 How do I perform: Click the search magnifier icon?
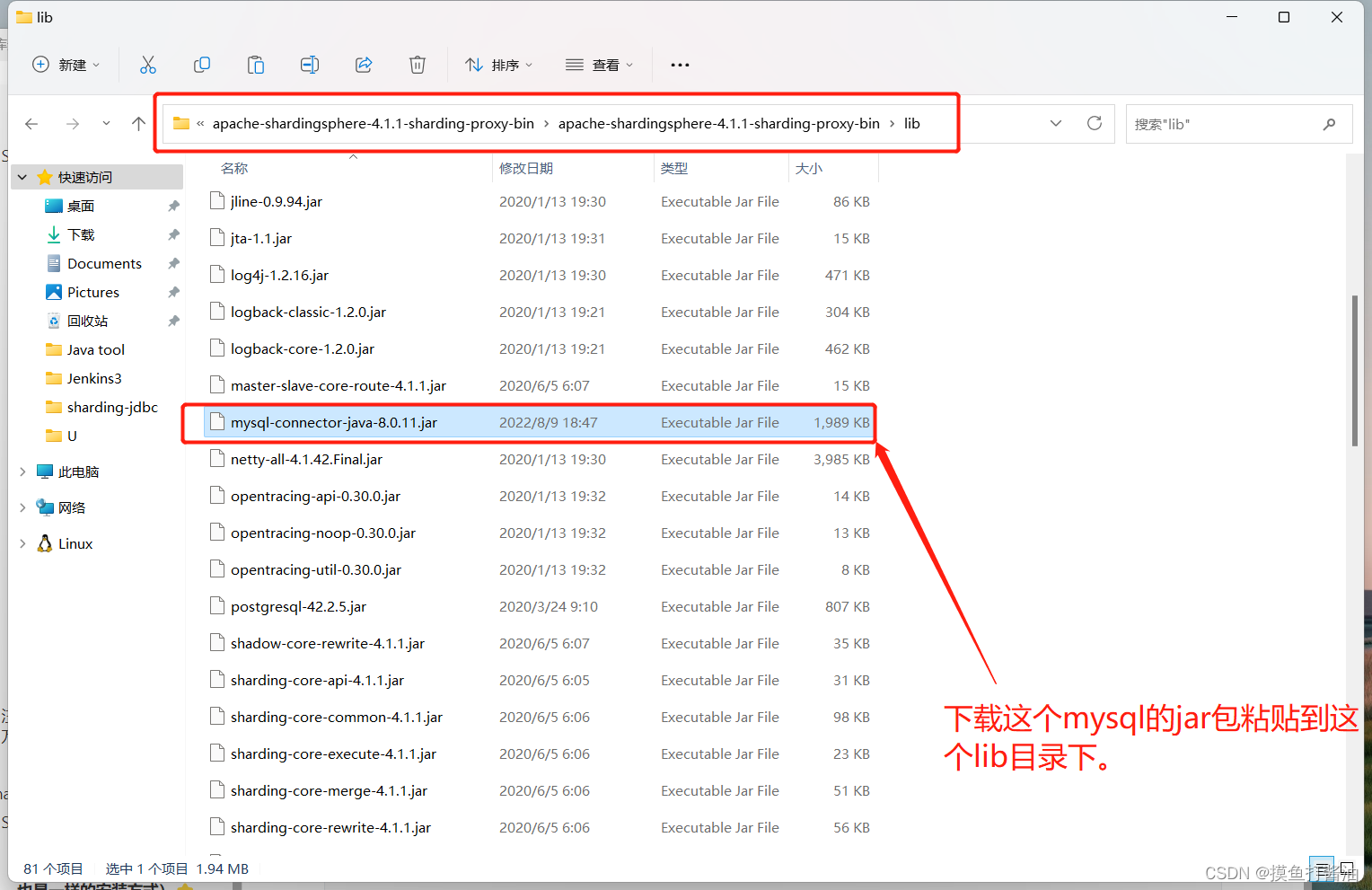coord(1329,124)
